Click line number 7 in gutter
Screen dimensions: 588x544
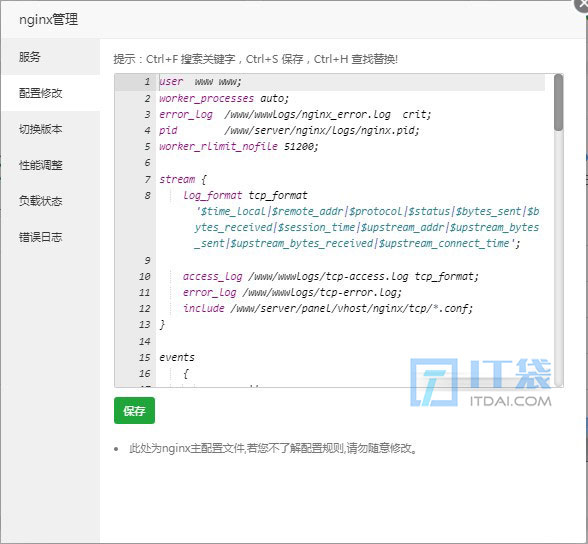[147, 179]
